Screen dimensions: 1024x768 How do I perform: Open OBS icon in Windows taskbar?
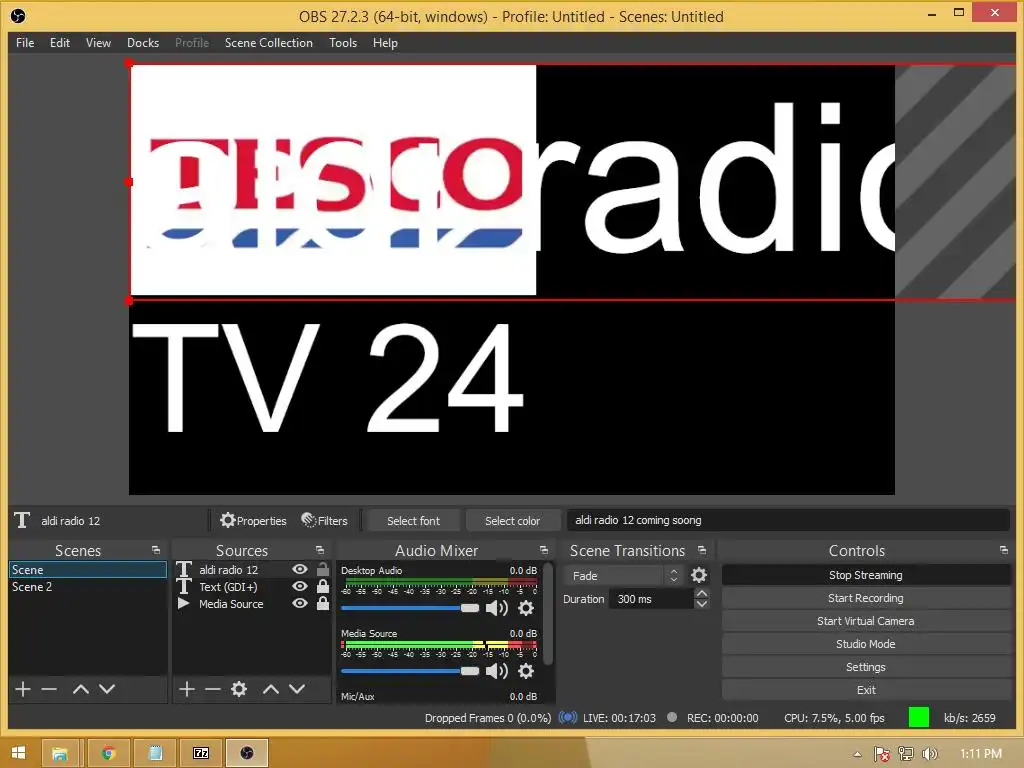pyautogui.click(x=247, y=753)
